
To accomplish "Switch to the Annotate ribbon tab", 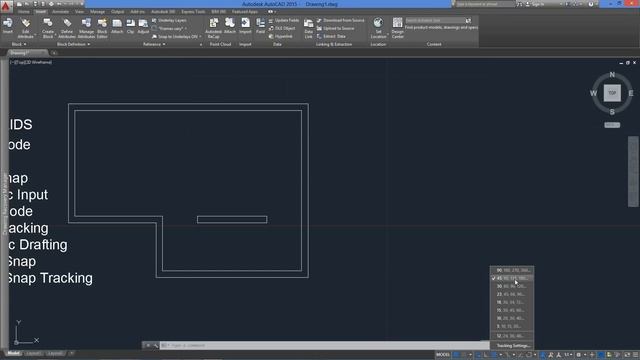I will [60, 12].
